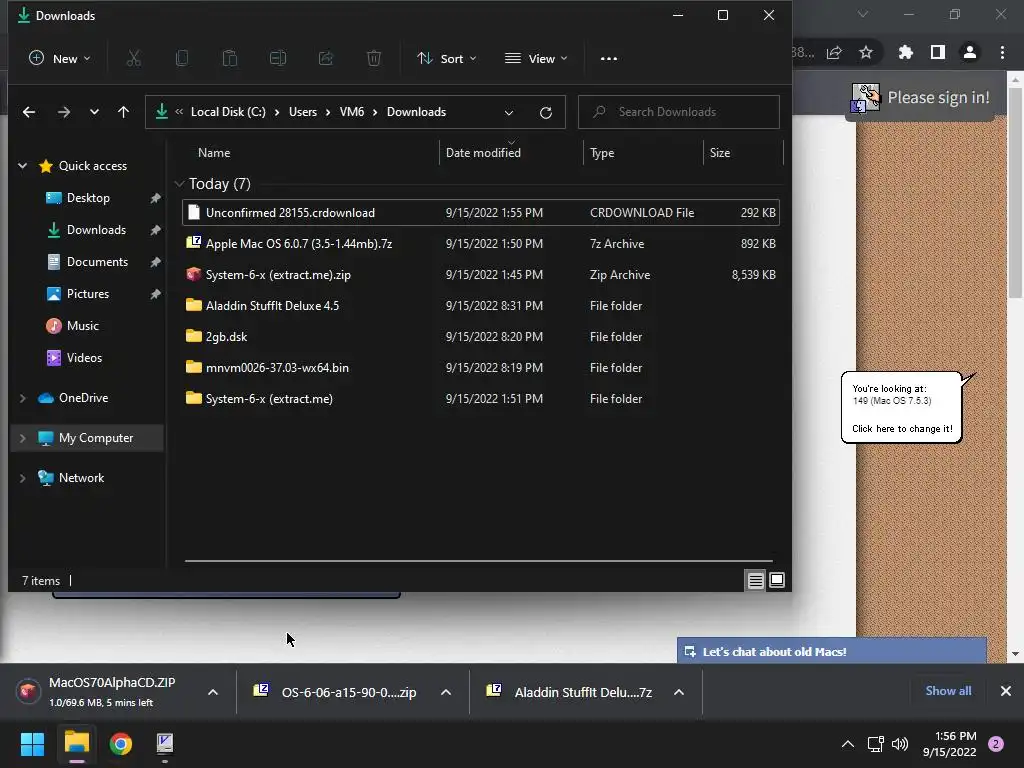The image size is (1024, 768).
Task: Open the Chrome extensions puzzle icon
Action: pos(906,52)
